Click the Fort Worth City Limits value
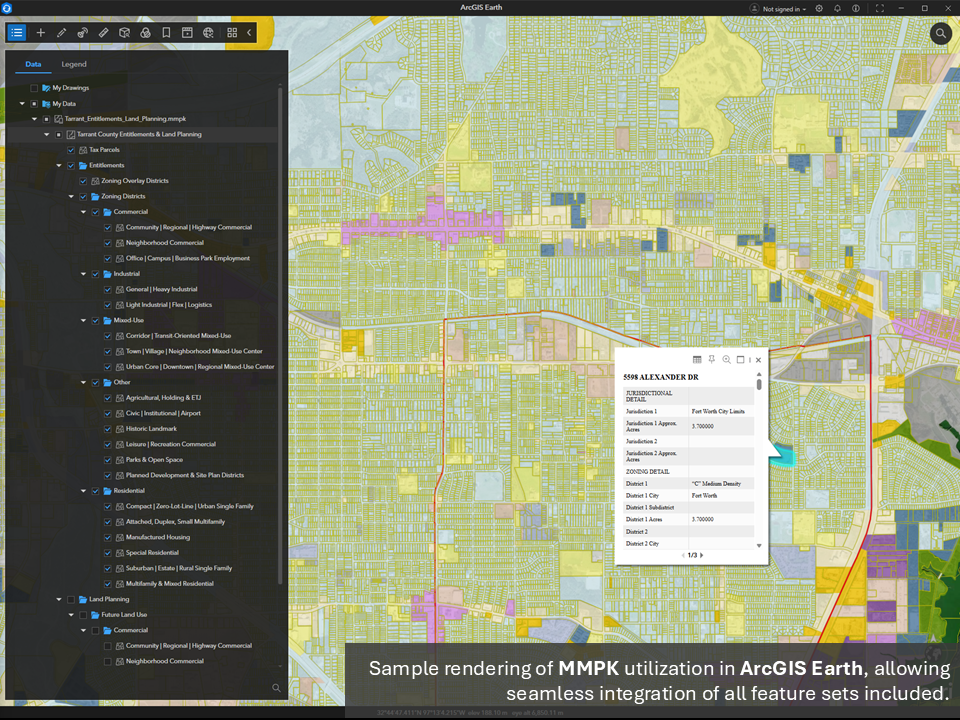Screen dimensions: 960x720 (x=718, y=411)
